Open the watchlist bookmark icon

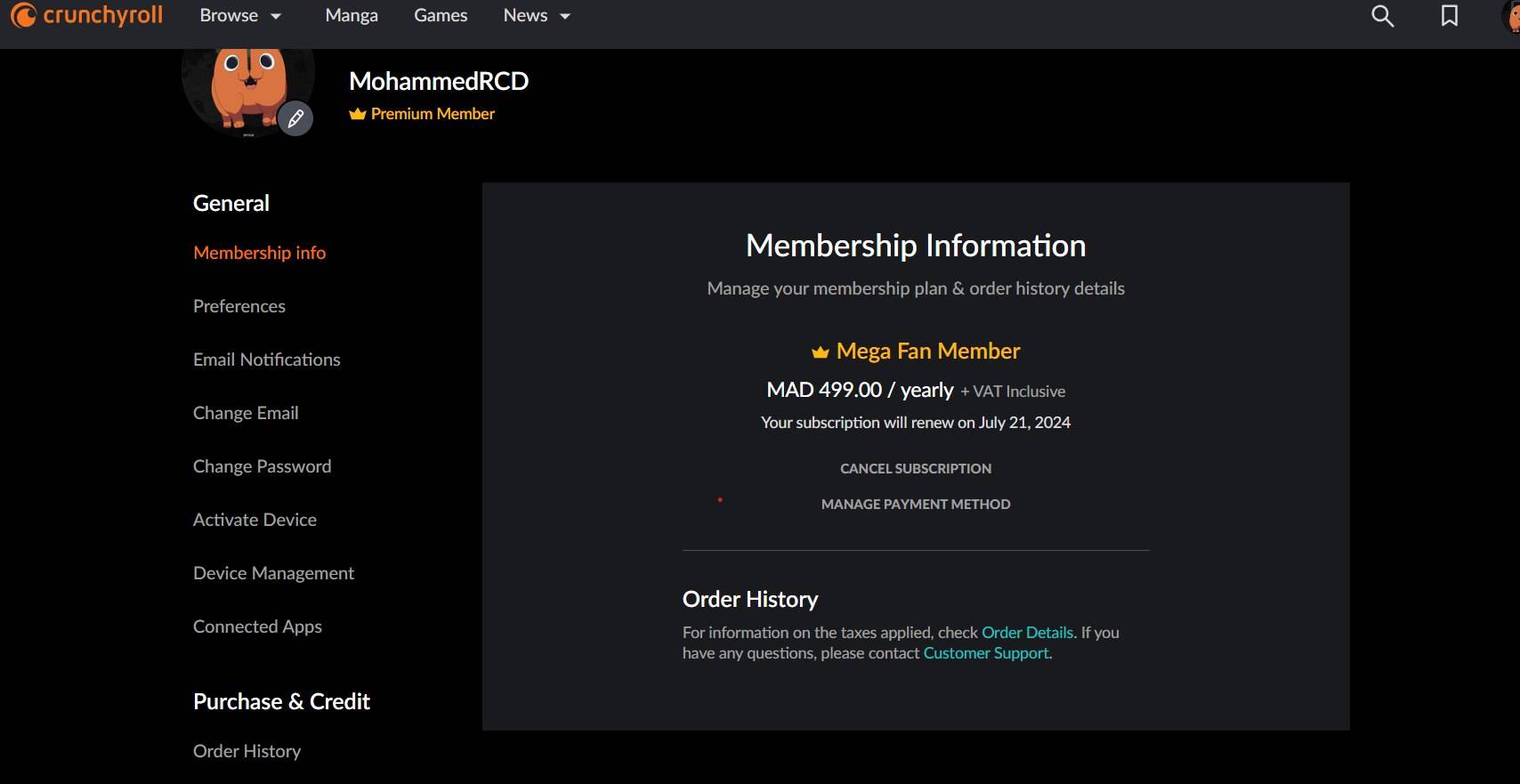(1450, 16)
